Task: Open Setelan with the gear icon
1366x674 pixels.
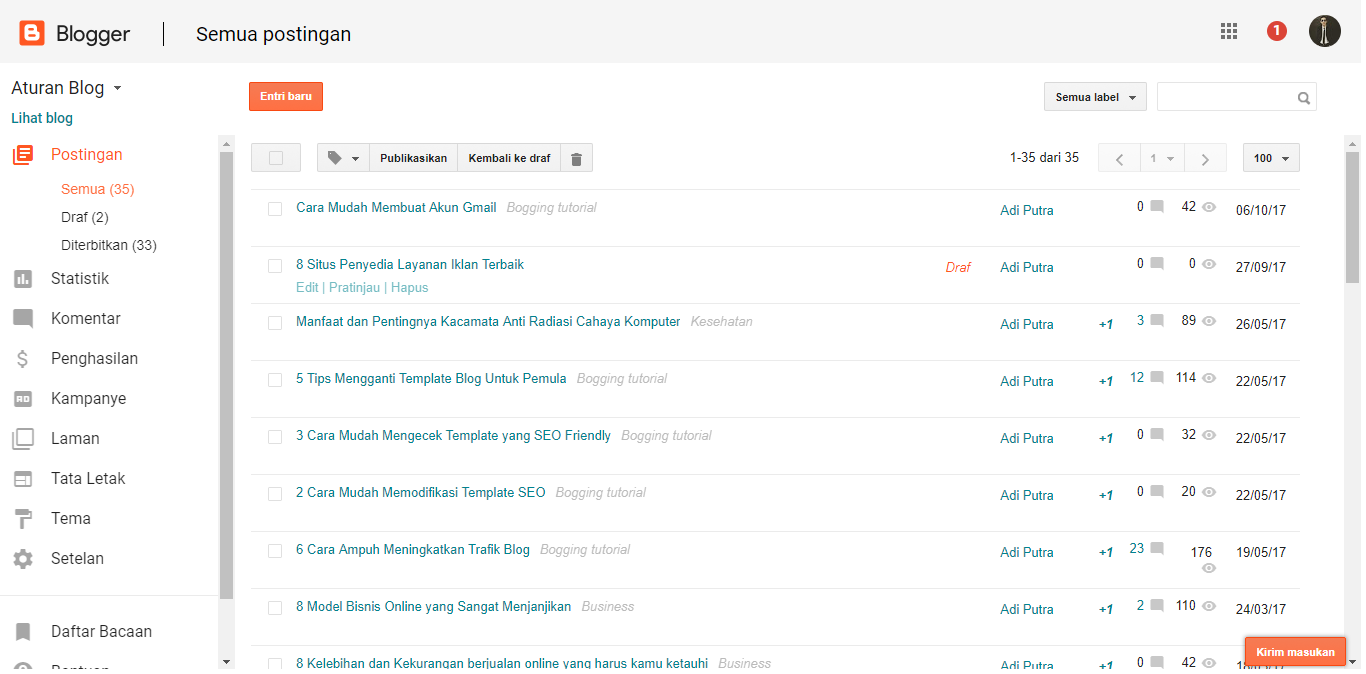Action: tap(23, 558)
